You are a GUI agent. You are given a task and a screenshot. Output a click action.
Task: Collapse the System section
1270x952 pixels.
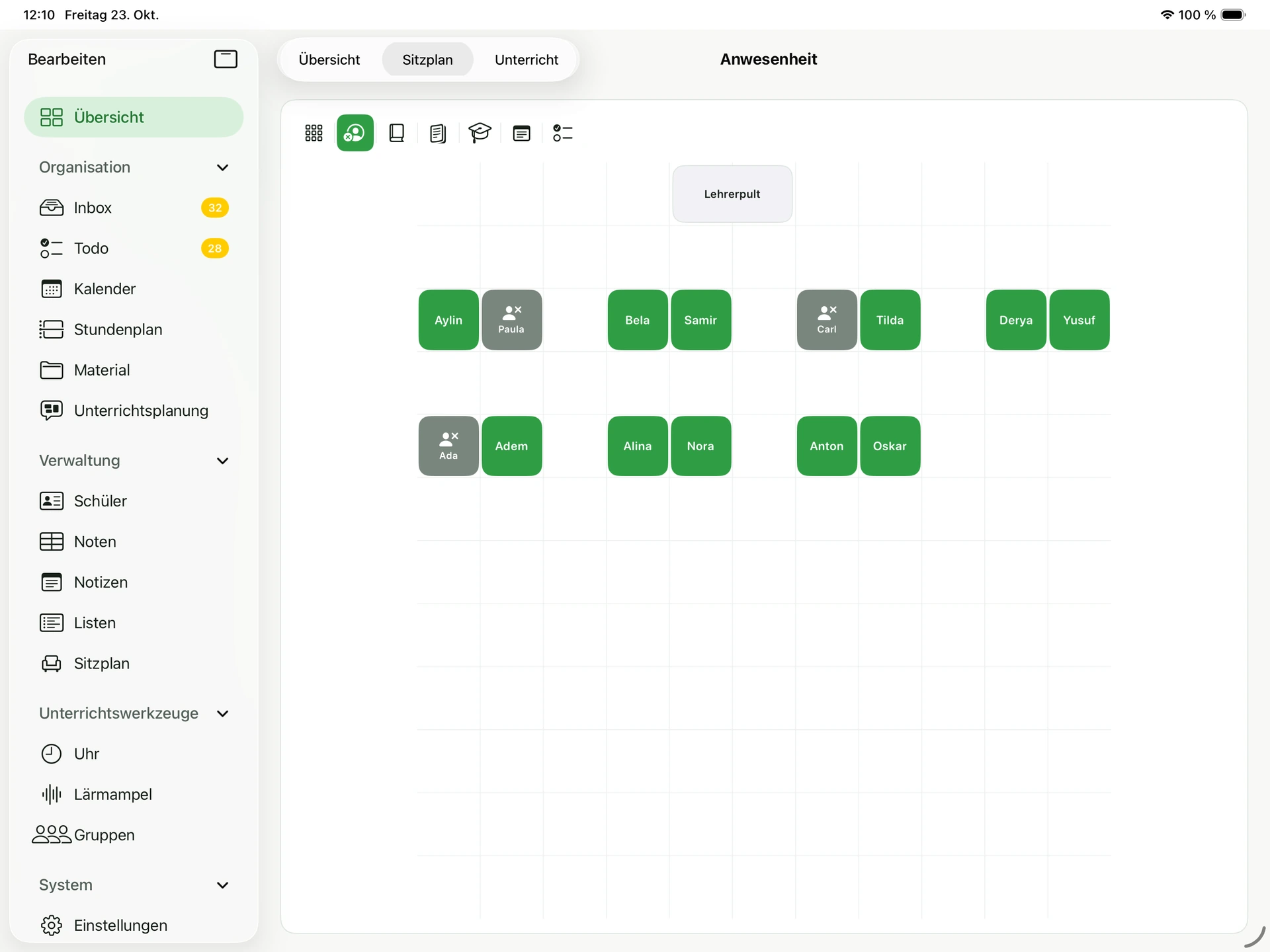point(223,885)
